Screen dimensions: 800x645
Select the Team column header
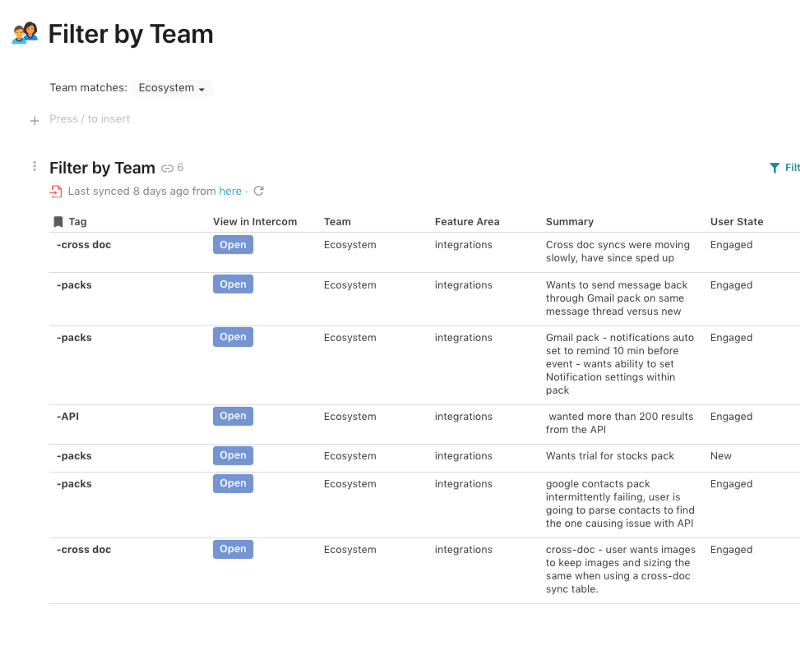click(337, 221)
